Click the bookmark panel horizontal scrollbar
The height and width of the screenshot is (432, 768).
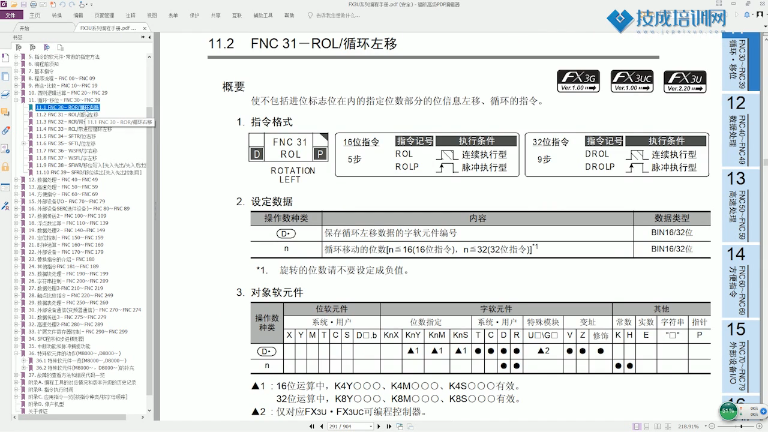[72, 417]
